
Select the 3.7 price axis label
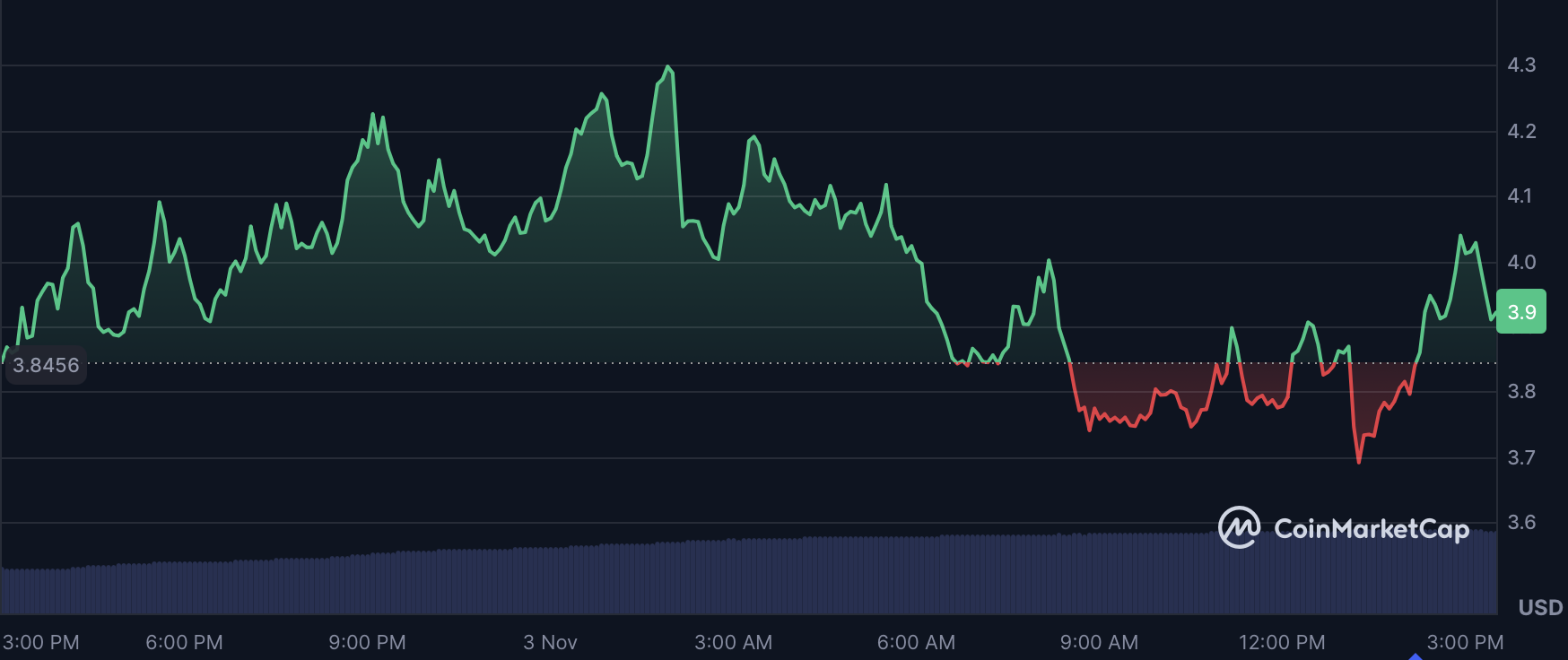pyautogui.click(x=1521, y=457)
